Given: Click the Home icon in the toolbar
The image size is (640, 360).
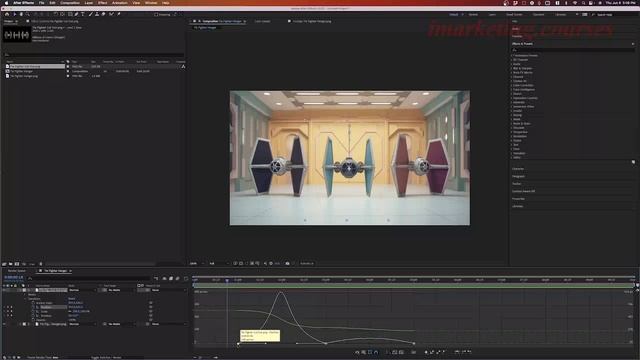Looking at the screenshot, I should [x=7, y=14].
